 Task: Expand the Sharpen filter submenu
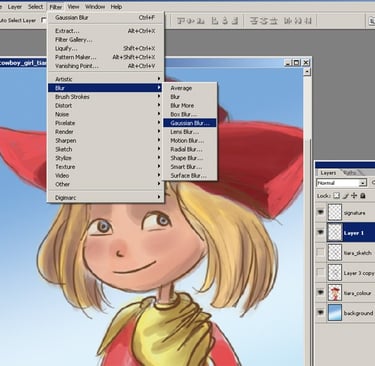pyautogui.click(x=105, y=140)
